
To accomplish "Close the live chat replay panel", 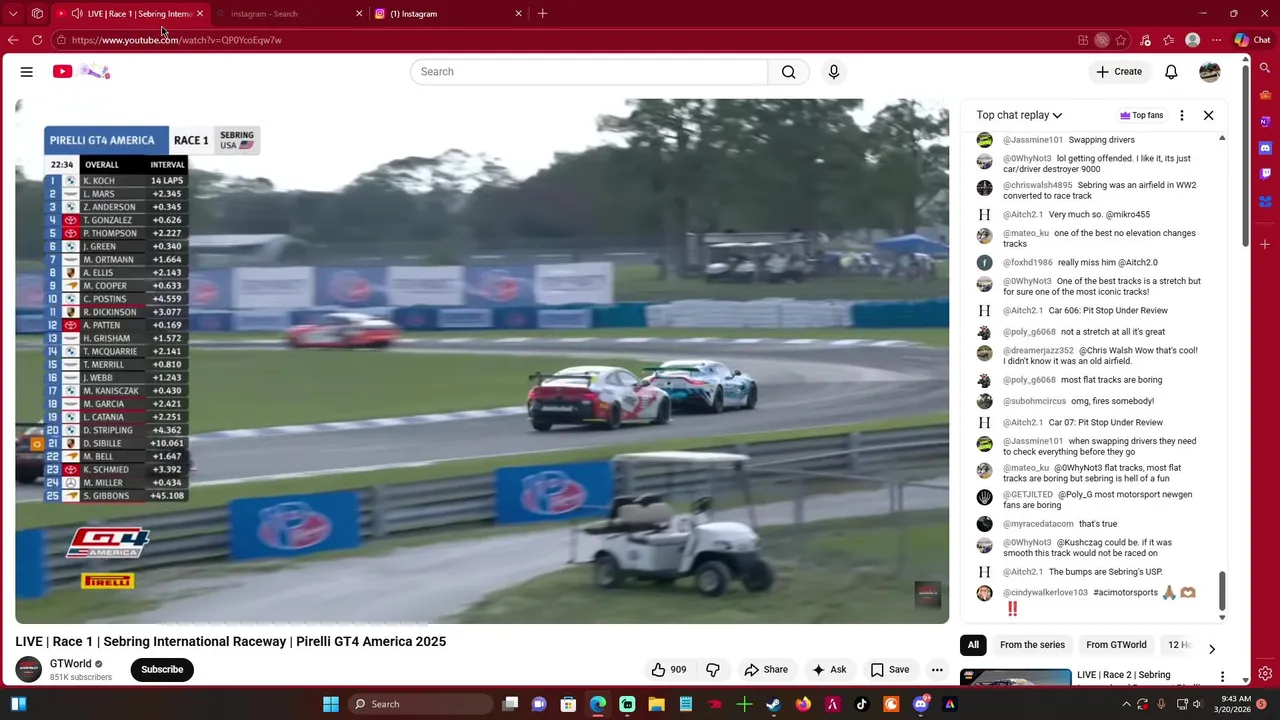I will point(1208,115).
